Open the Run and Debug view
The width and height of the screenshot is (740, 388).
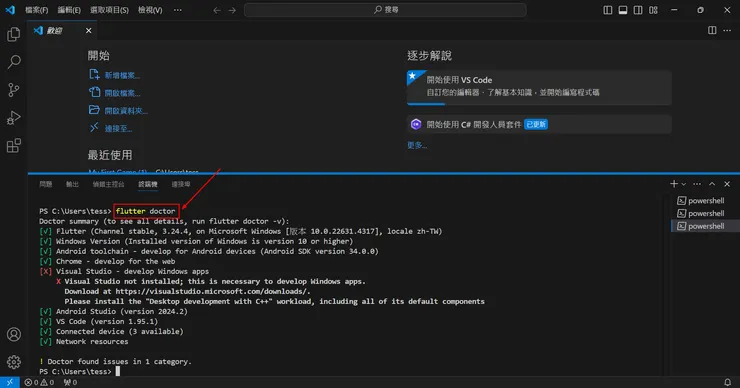click(14, 118)
